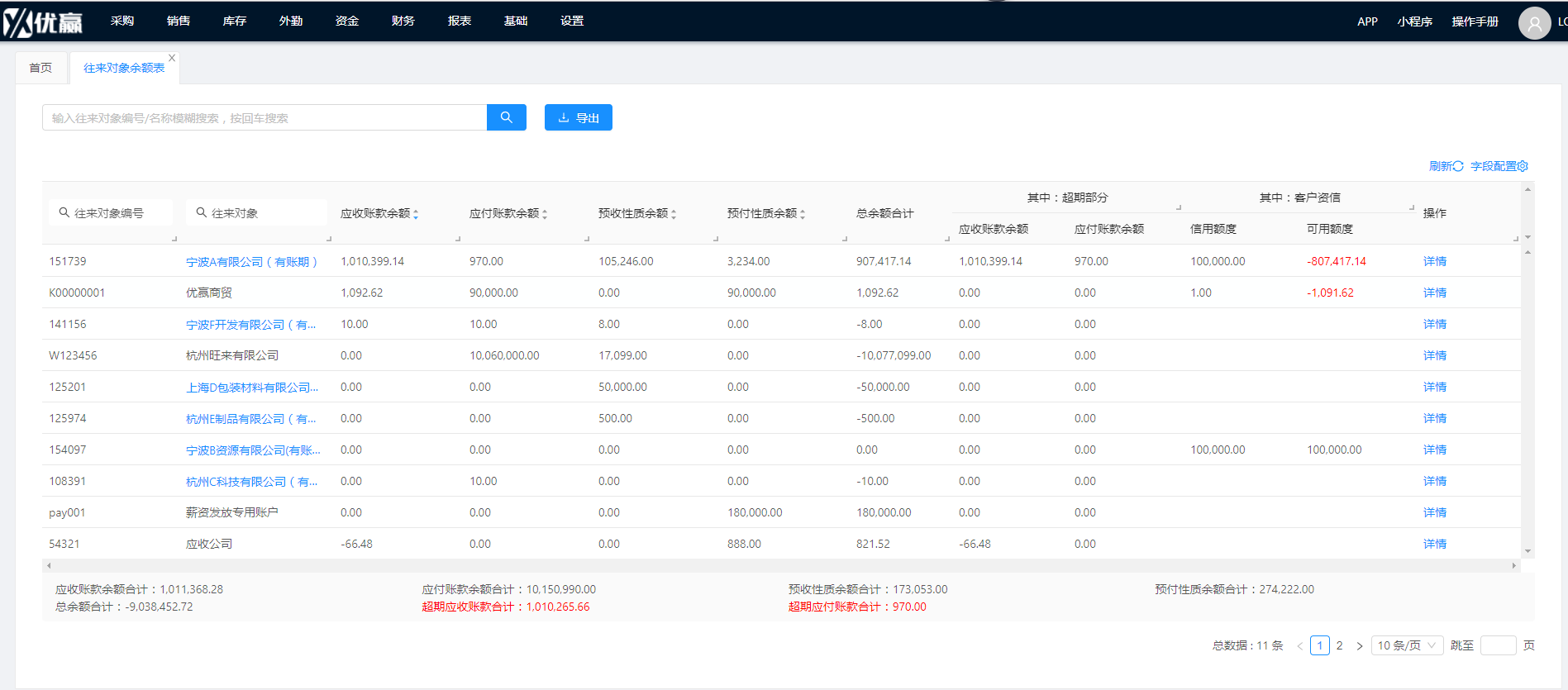This screenshot has height=690, width=1568.
Task: Open 宁波F开发有限公司 link
Action: pos(251,325)
